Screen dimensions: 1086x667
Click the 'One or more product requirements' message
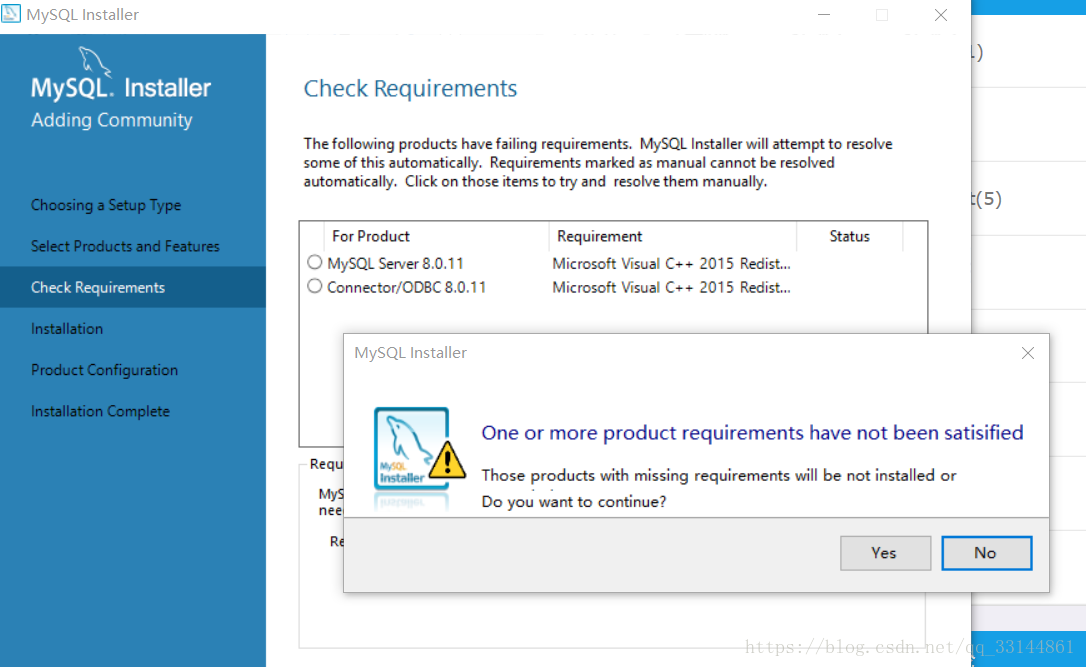click(x=752, y=433)
